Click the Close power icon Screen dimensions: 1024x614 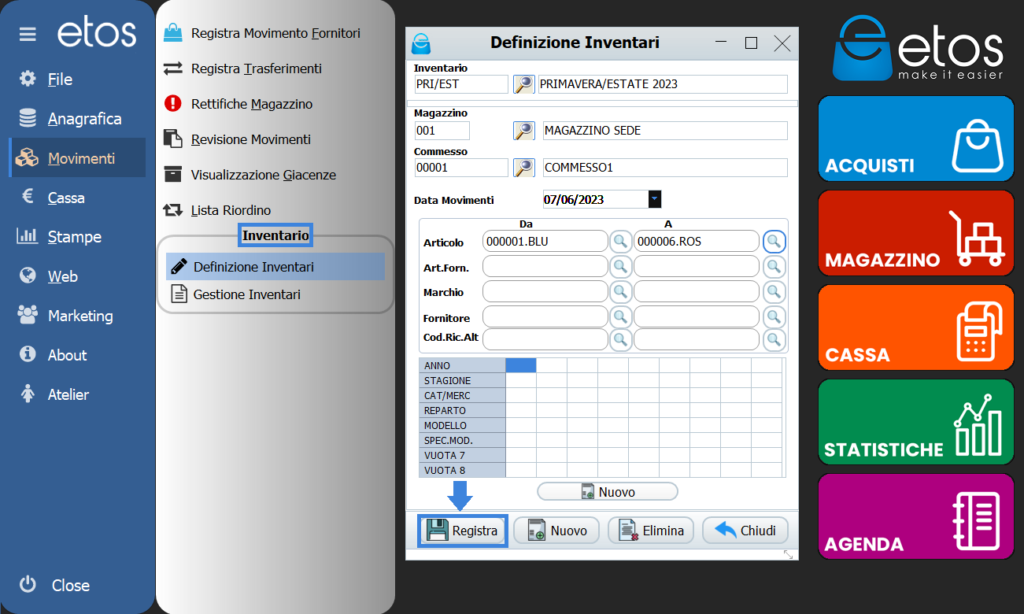[27, 584]
